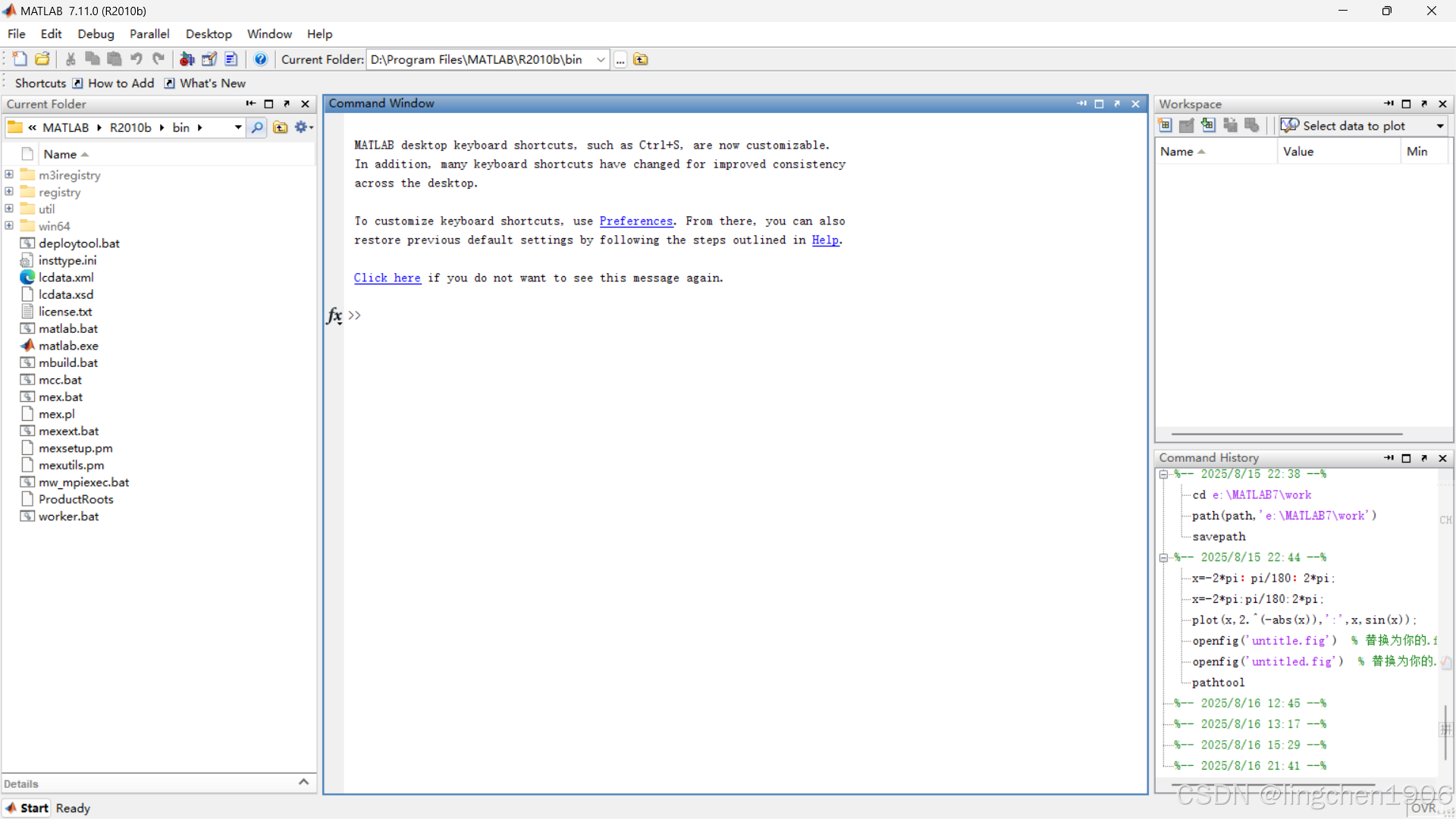This screenshot has height=819, width=1456.
Task: Open Current Folder actions gear menu
Action: click(303, 127)
